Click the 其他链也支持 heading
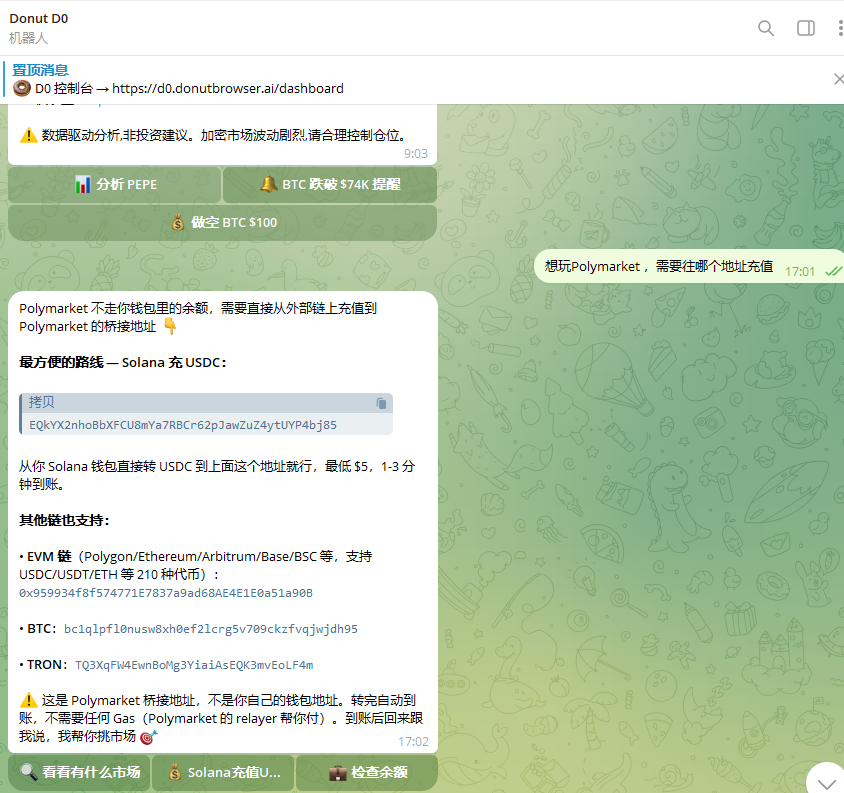Viewport: 844px width, 793px height. (x=65, y=520)
